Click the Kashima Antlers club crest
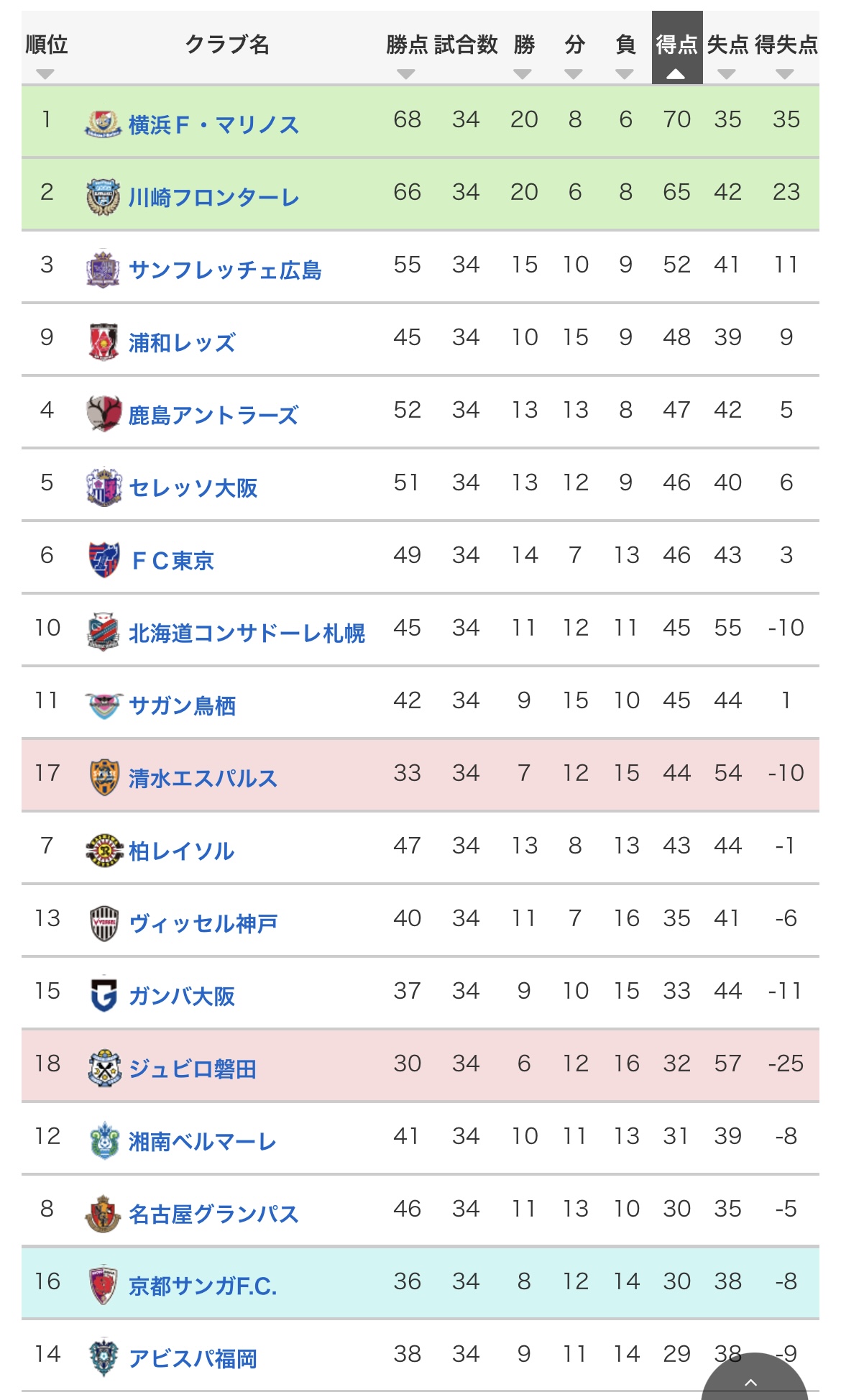The width and height of the screenshot is (841, 1400). coord(103,414)
